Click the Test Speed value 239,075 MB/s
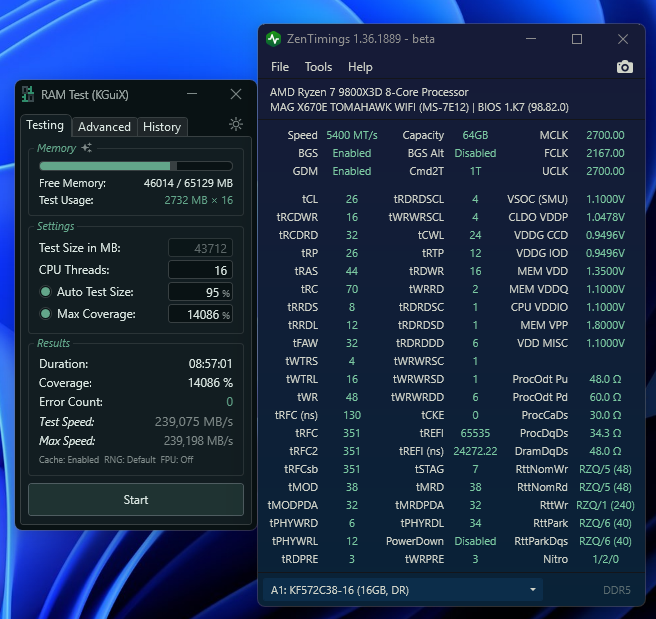656x619 pixels. [194, 421]
